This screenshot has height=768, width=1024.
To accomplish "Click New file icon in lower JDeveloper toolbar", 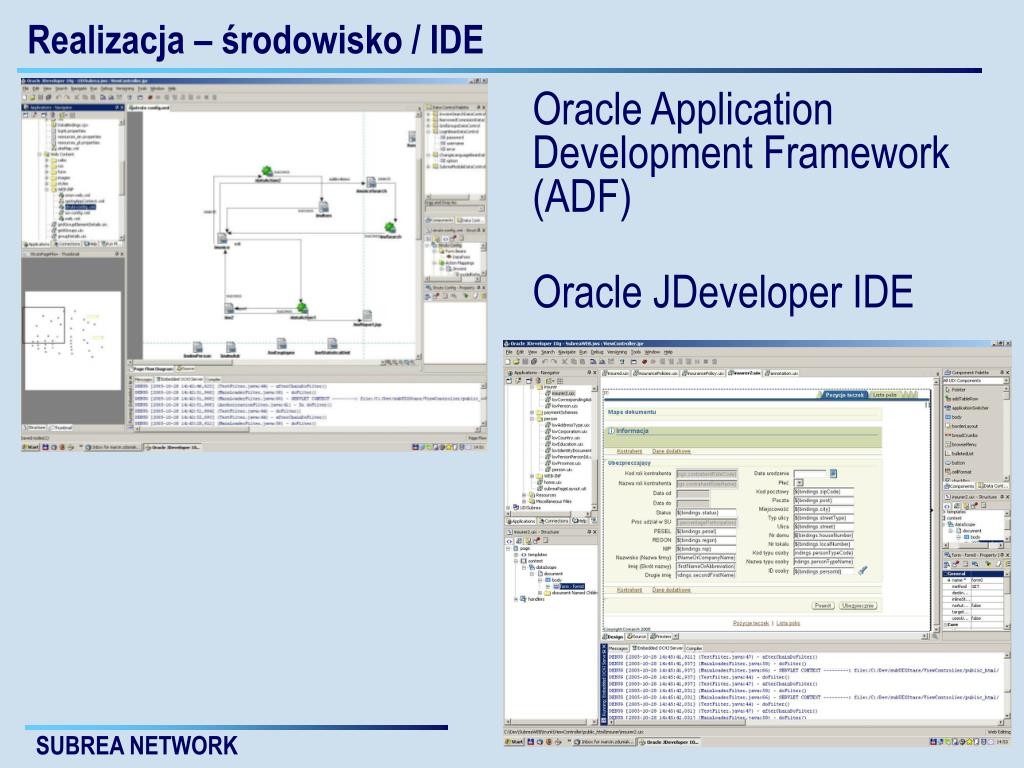I will (507, 362).
